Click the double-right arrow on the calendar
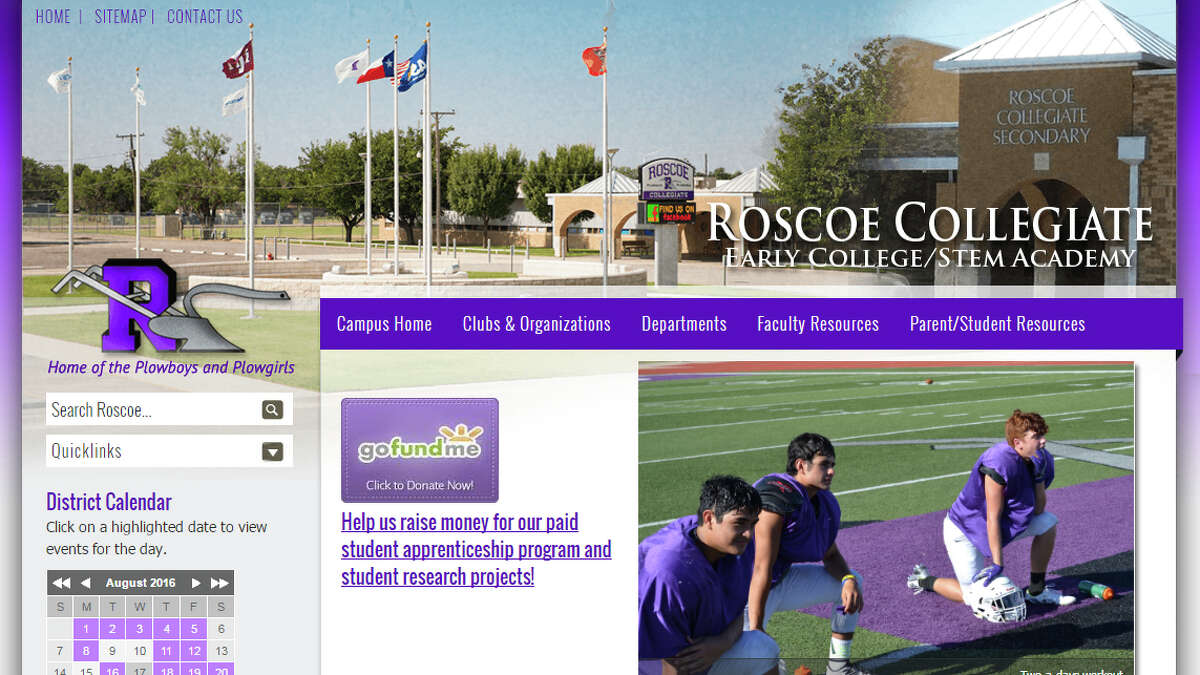The image size is (1200, 675). 219,582
